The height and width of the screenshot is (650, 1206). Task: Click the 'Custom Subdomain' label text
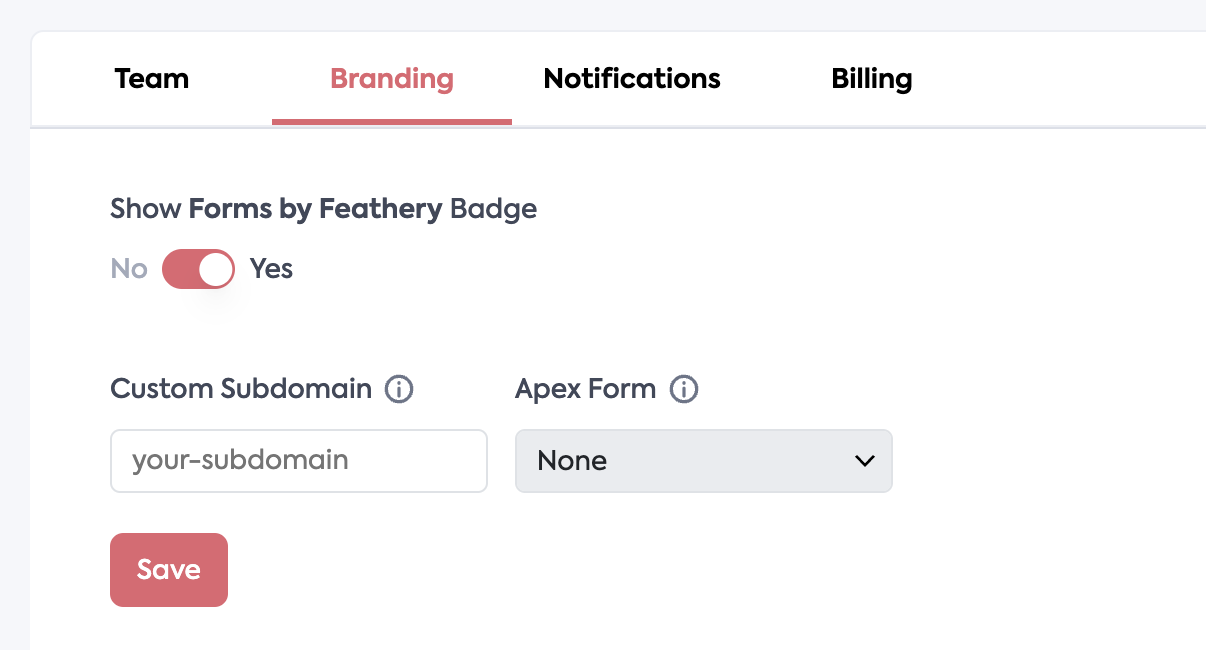[241, 389]
